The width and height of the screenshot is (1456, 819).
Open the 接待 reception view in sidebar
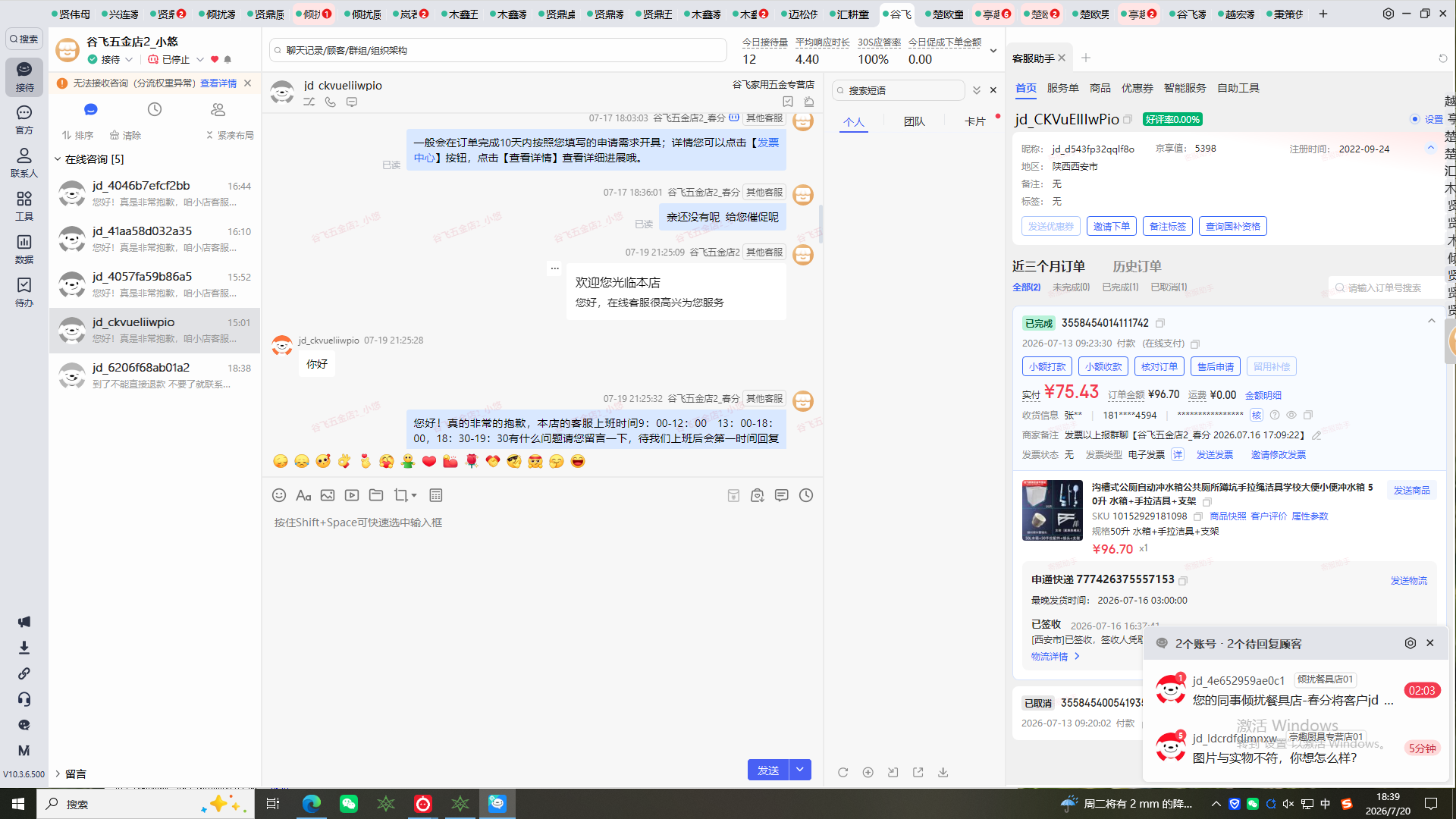(x=24, y=77)
